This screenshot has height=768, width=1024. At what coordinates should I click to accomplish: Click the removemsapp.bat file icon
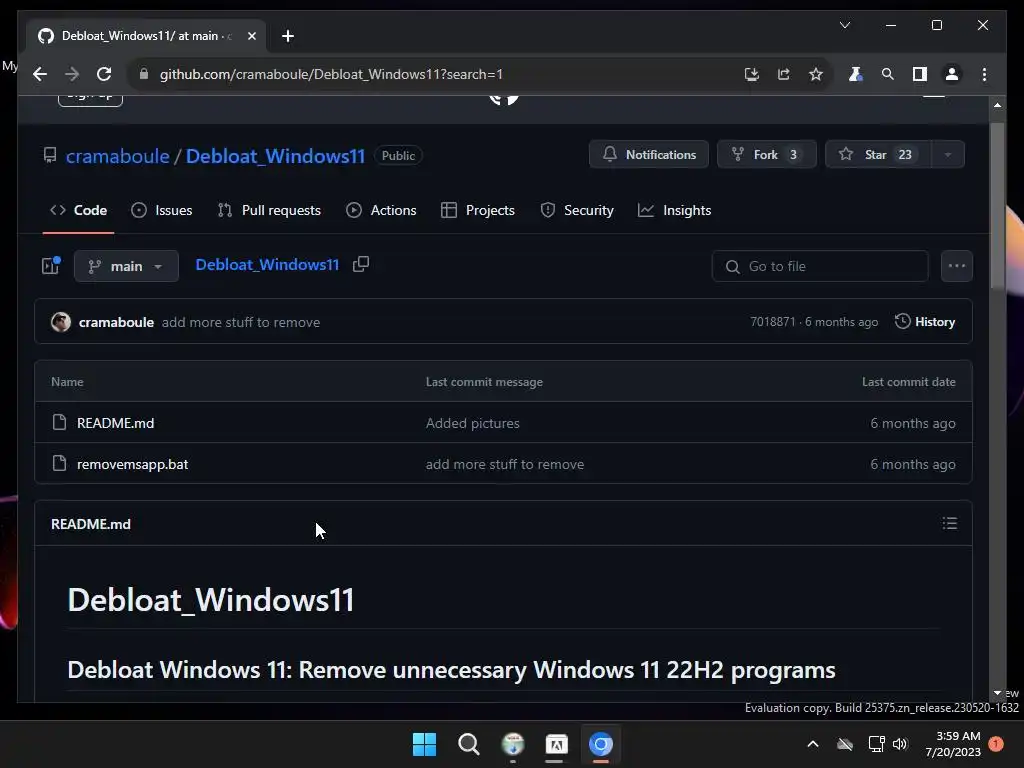tap(59, 464)
